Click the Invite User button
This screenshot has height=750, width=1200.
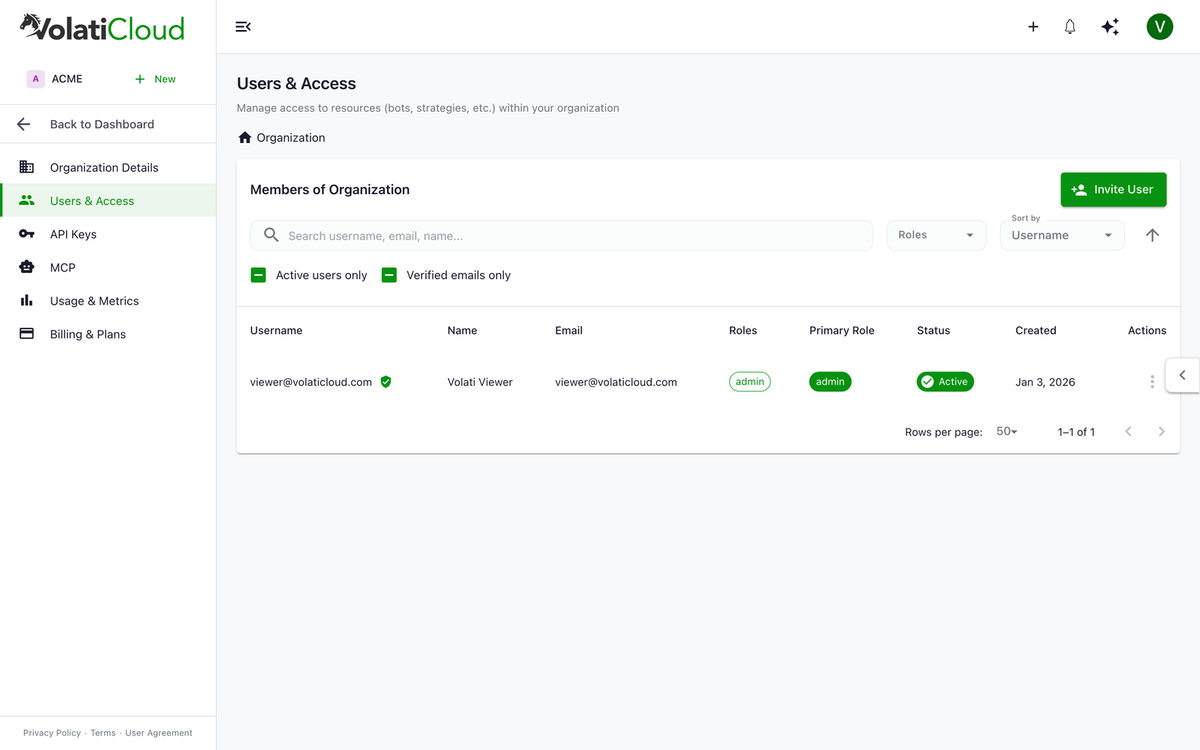(x=1113, y=189)
